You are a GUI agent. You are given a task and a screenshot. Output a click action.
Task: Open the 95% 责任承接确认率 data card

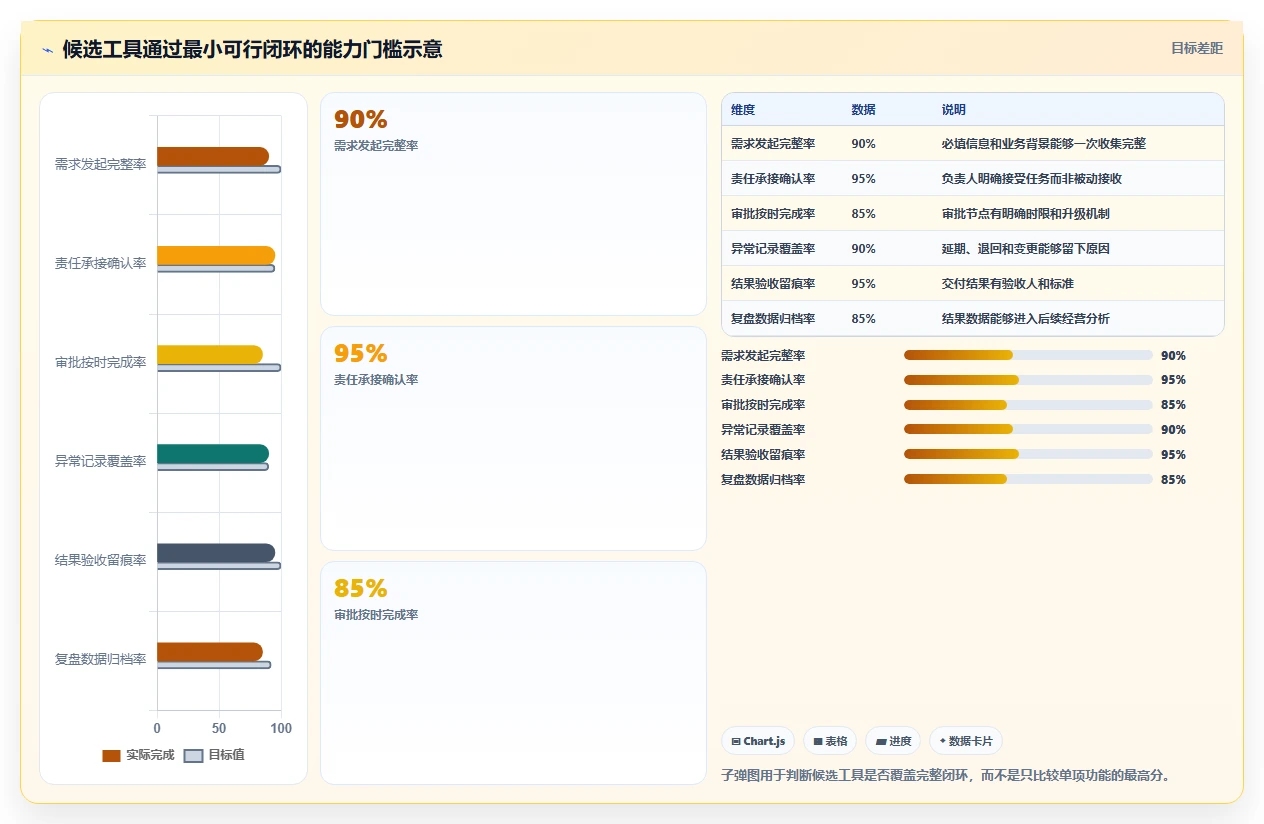coord(513,438)
